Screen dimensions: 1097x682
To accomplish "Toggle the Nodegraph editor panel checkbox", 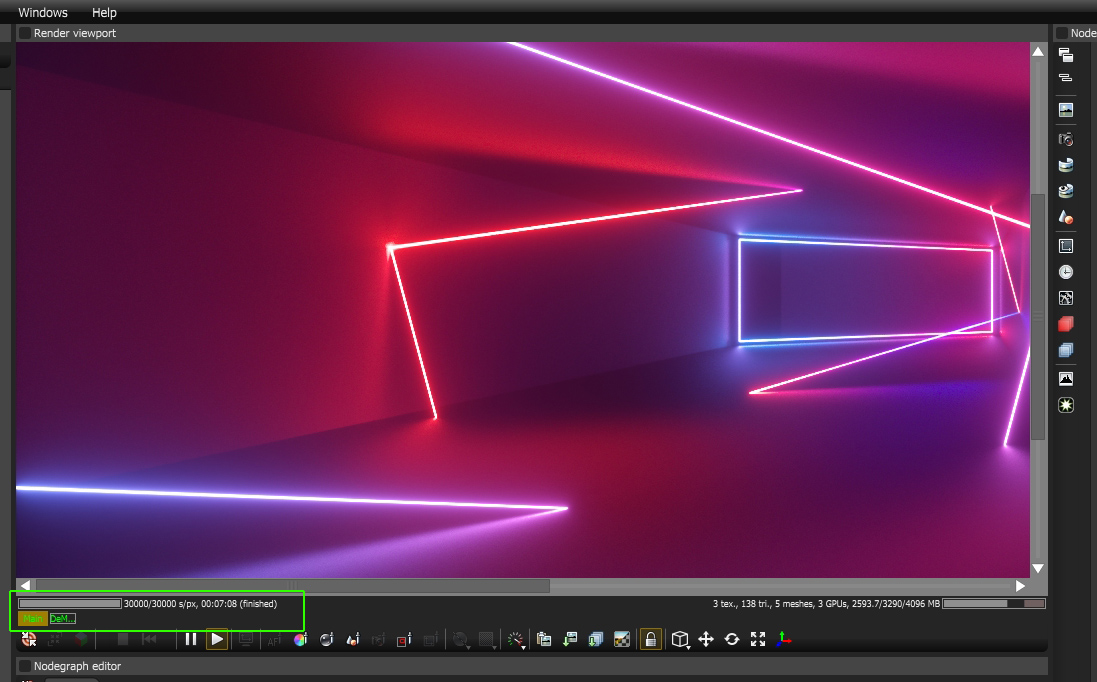I will click(24, 666).
